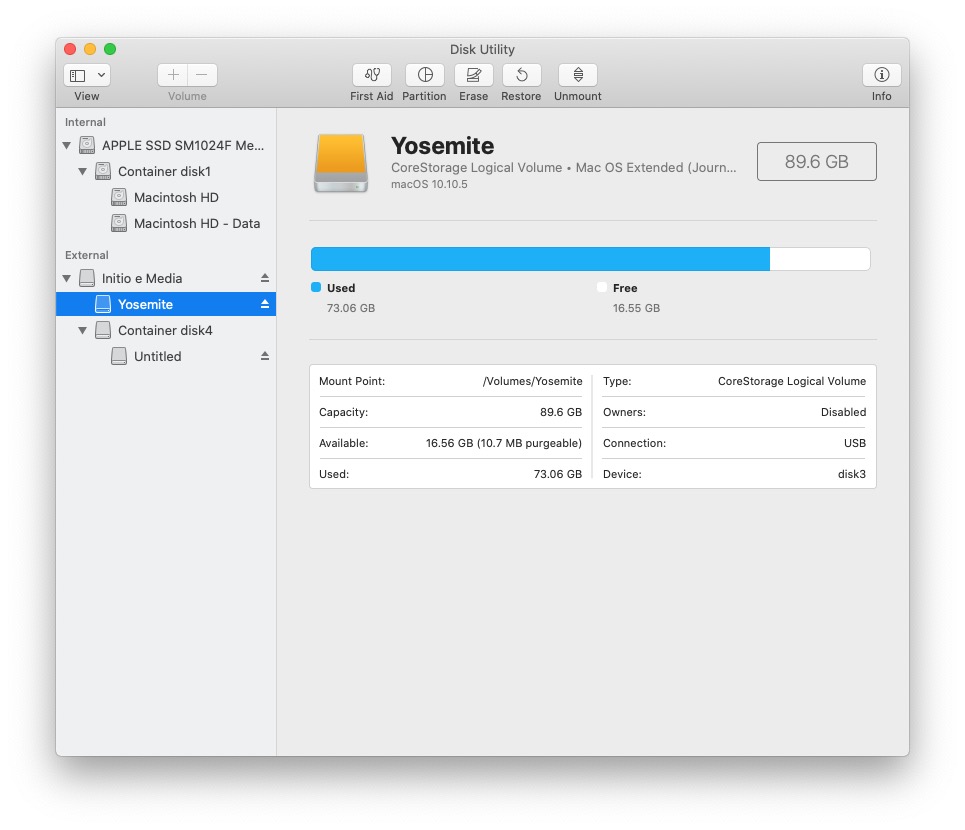Click the macOS 10.10.5 version text
Image resolution: width=965 pixels, height=830 pixels.
pyautogui.click(x=429, y=184)
